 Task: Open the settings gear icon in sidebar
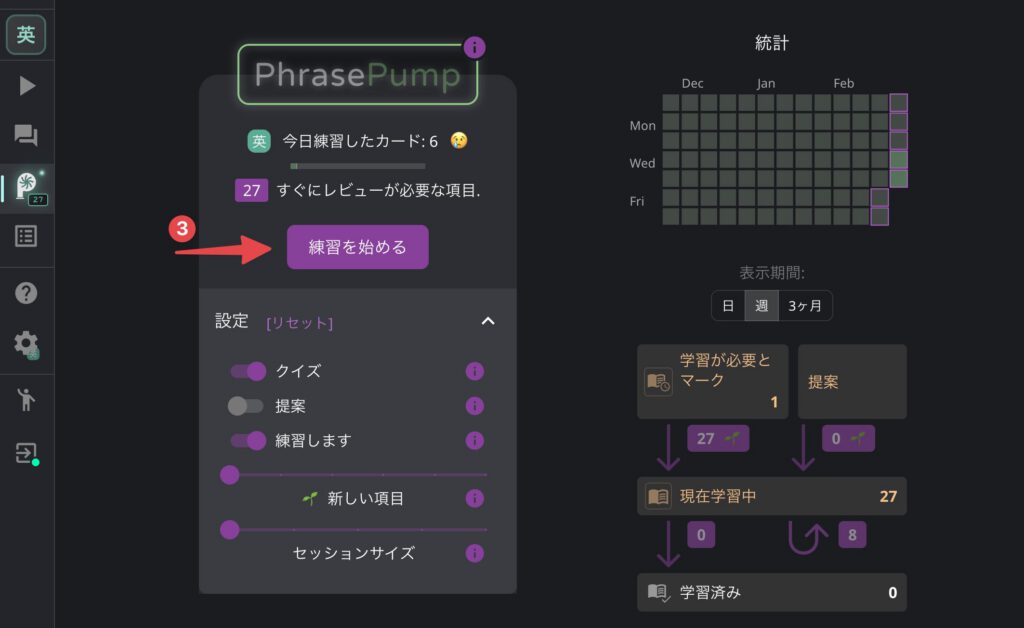27,341
